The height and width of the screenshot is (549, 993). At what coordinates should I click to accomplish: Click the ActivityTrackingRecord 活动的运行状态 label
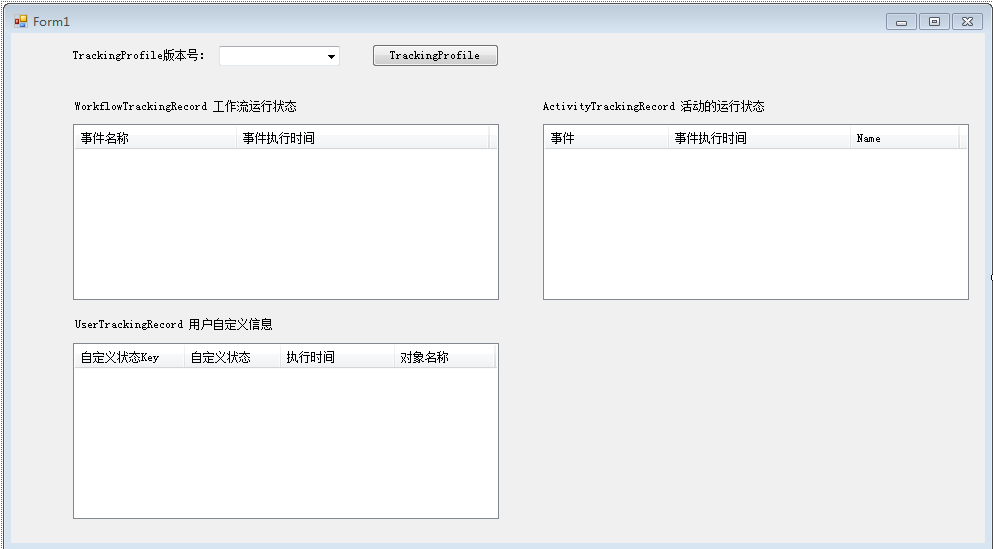tap(654, 106)
